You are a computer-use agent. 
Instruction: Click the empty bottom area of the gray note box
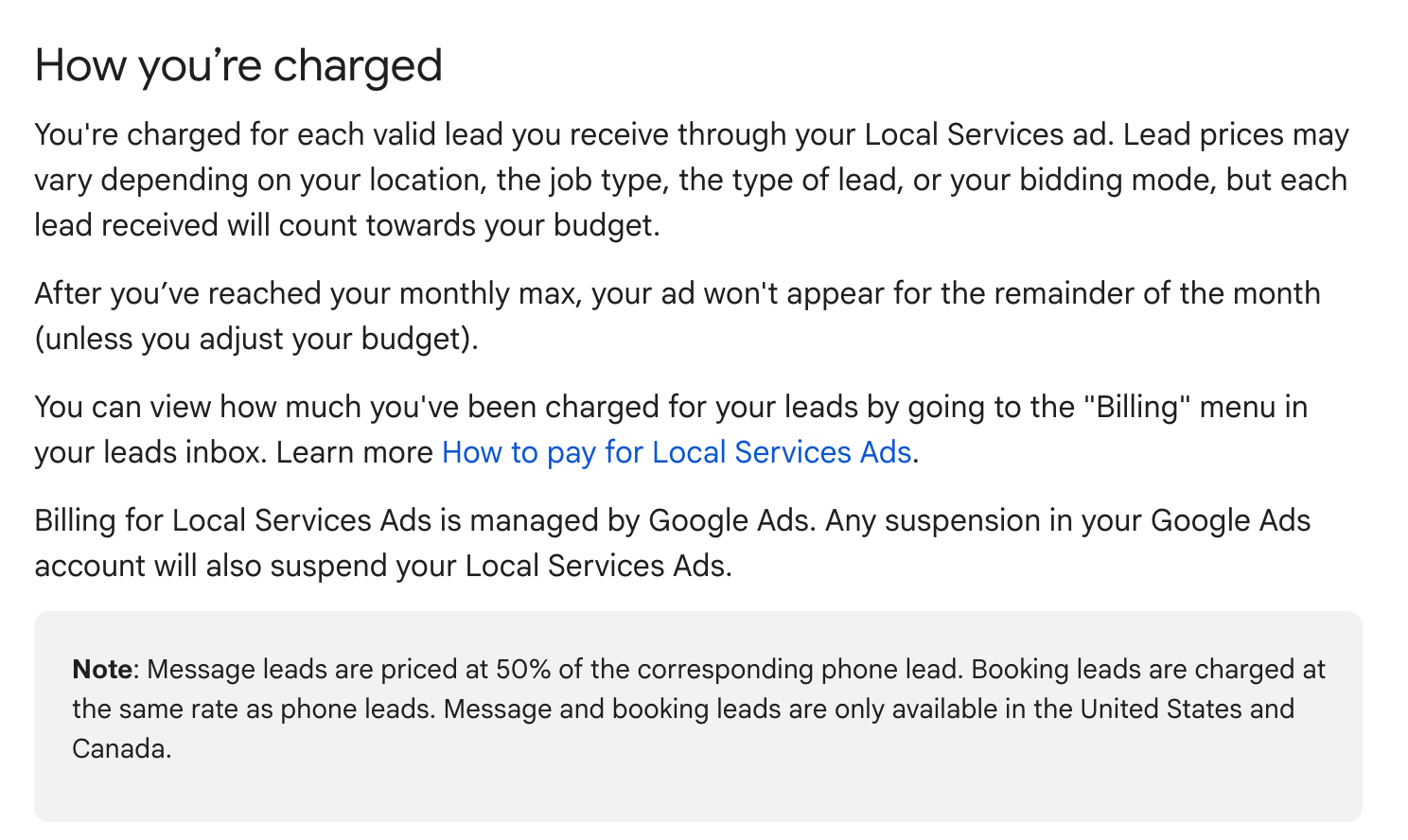(x=697, y=793)
